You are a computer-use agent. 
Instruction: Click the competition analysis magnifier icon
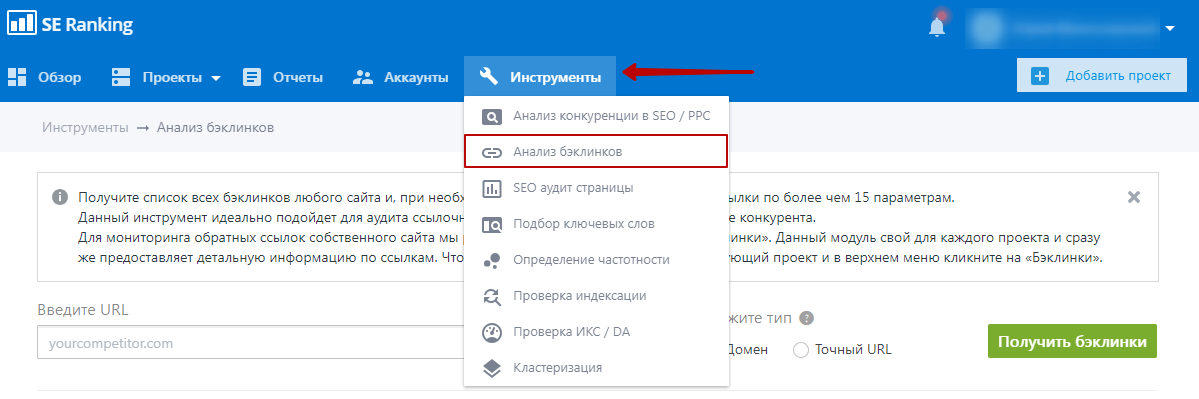point(492,117)
